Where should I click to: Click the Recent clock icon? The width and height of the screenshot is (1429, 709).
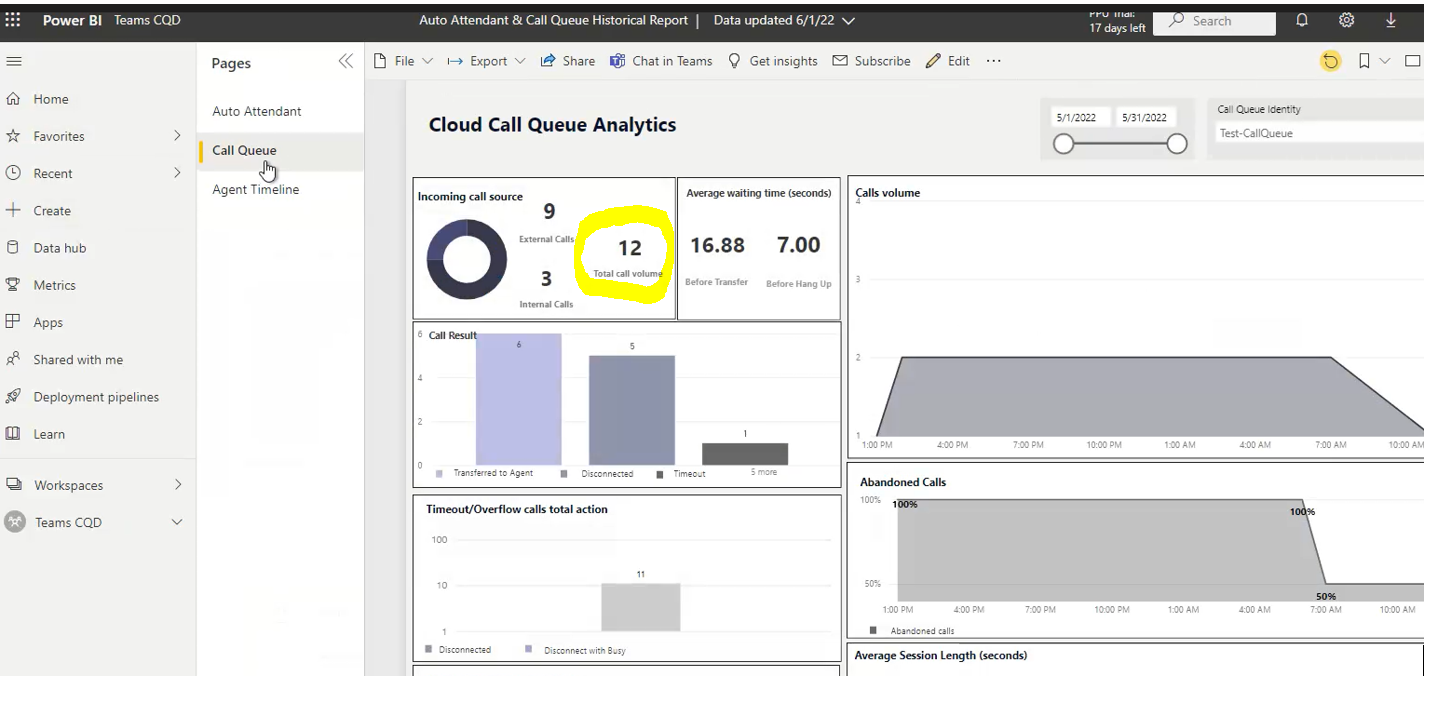tap(13, 173)
